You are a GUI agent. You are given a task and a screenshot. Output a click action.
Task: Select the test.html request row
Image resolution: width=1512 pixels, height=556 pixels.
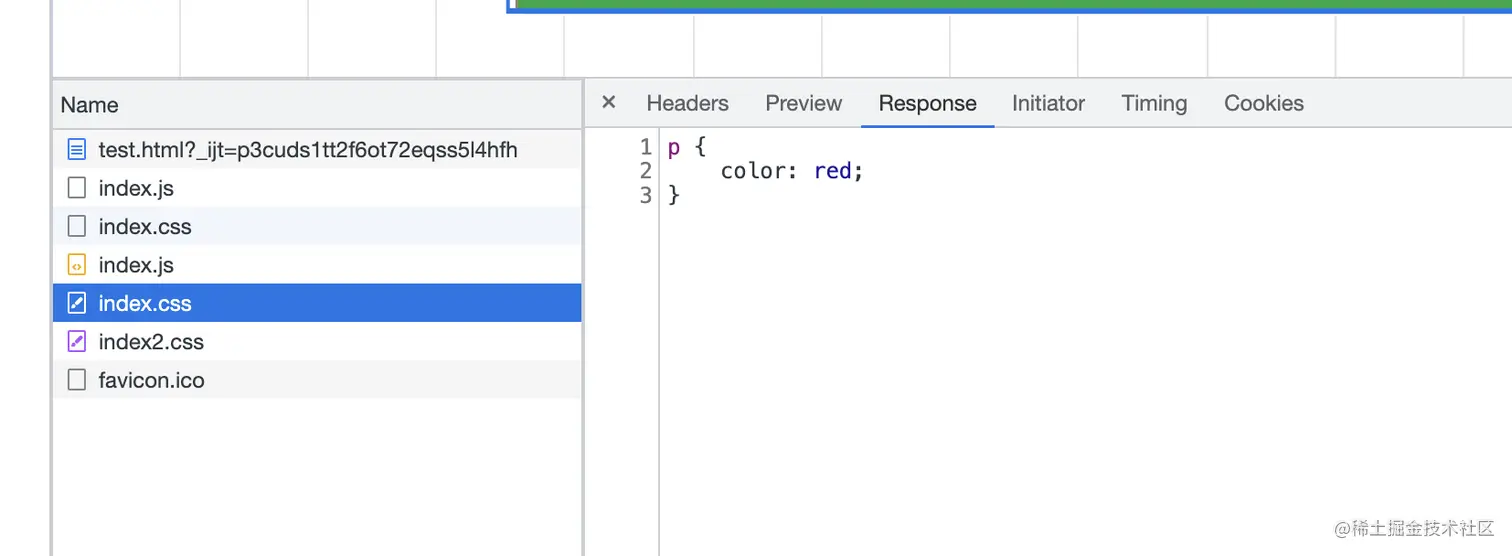click(x=308, y=150)
